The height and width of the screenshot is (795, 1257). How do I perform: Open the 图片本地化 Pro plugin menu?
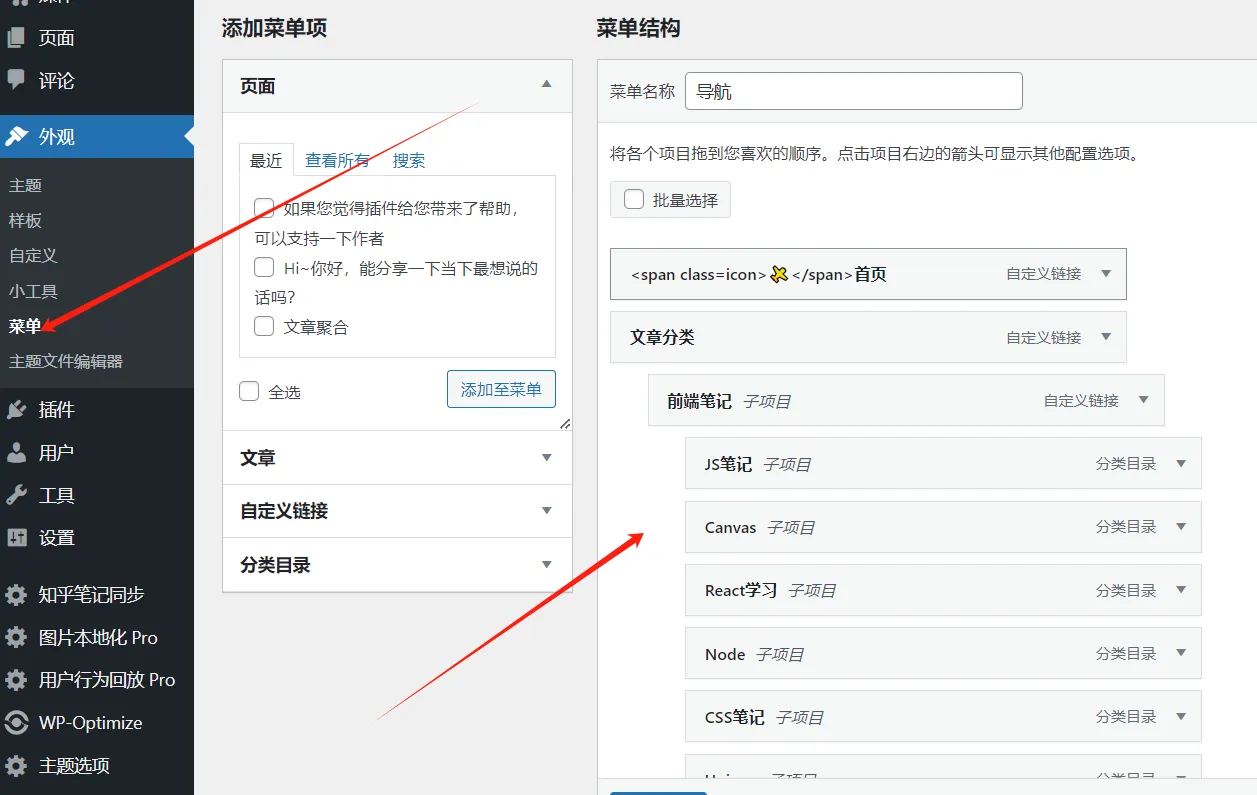click(x=97, y=637)
